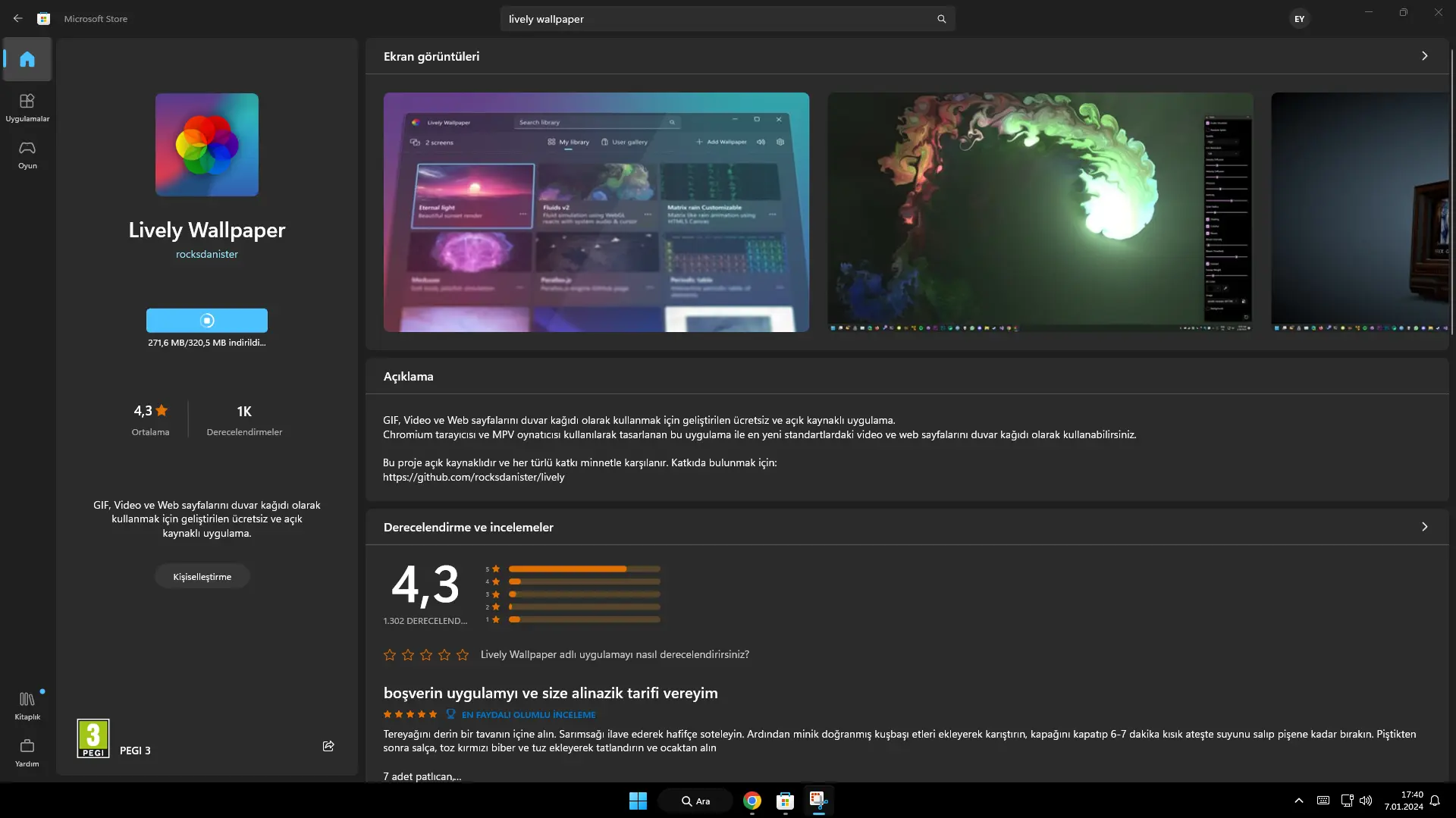Rate the app four stars
Image resolution: width=1456 pixels, height=818 pixels.
pyautogui.click(x=444, y=655)
